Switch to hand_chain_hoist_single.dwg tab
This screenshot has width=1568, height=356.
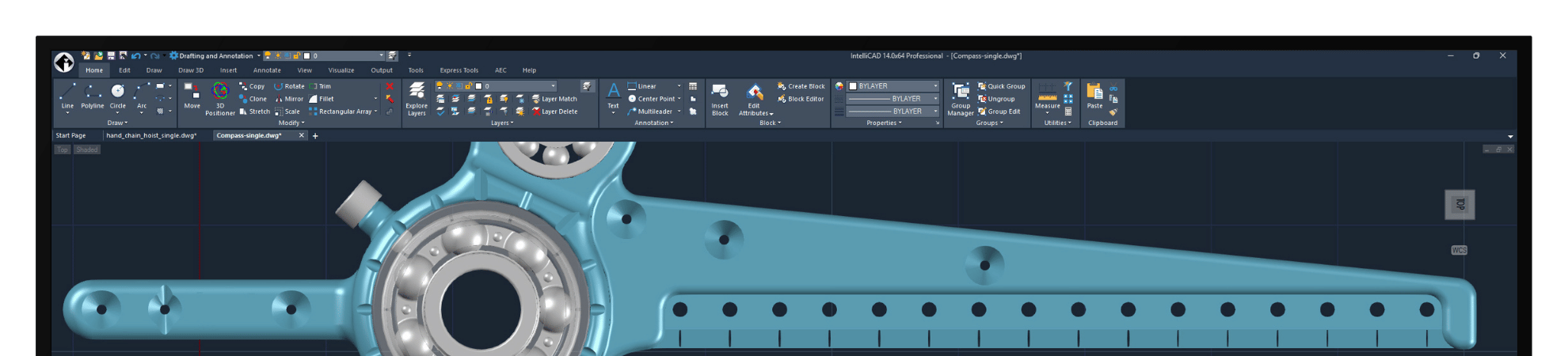(x=151, y=135)
